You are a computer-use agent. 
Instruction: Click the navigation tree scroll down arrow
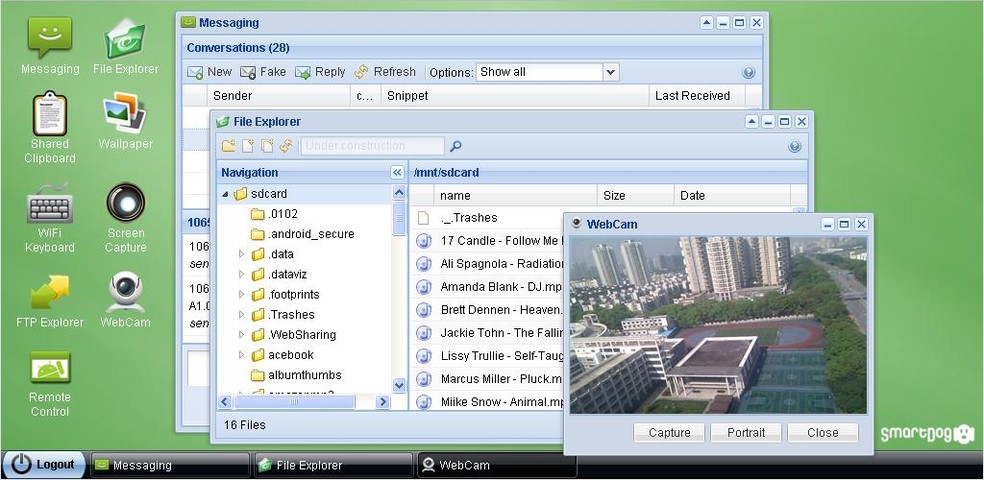[x=399, y=385]
